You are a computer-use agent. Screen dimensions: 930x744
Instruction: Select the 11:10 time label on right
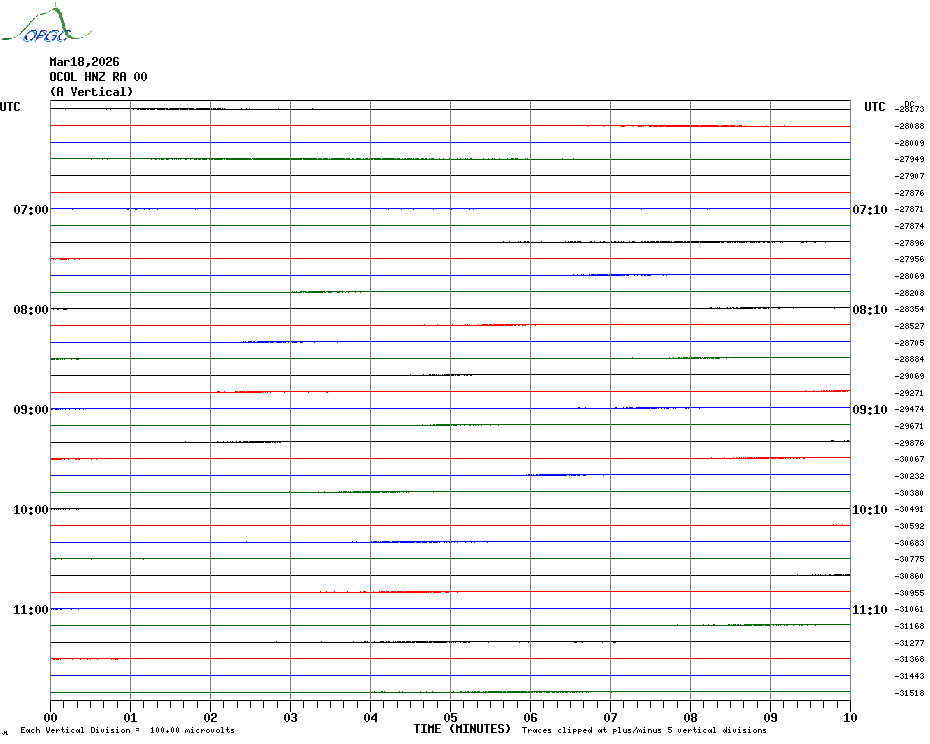coord(869,610)
